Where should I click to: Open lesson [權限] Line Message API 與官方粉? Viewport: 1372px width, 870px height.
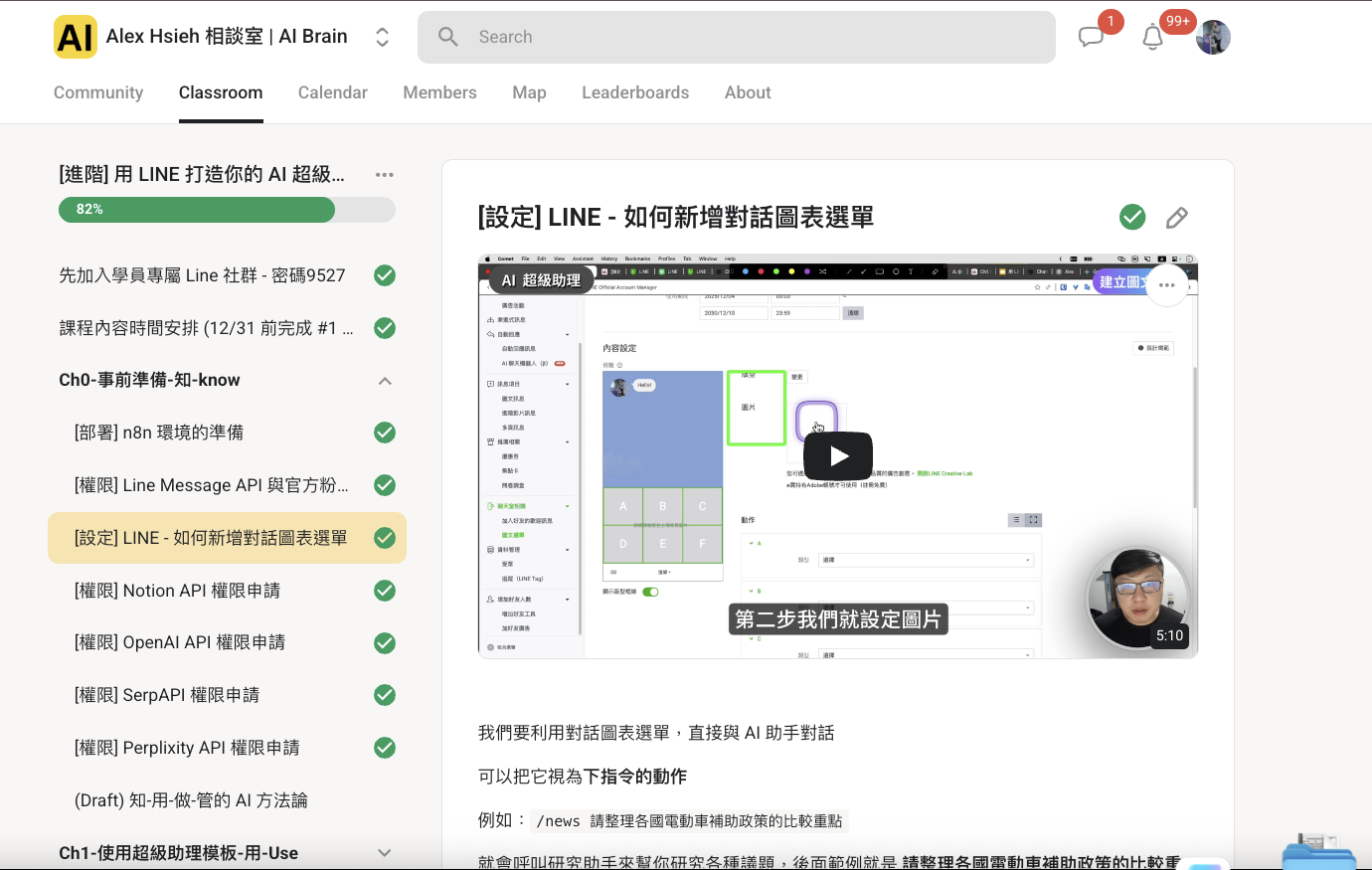[212, 485]
